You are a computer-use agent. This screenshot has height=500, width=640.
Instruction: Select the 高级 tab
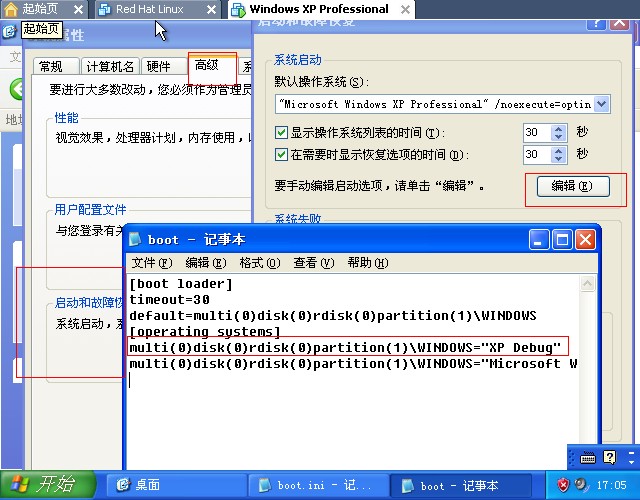pos(212,65)
